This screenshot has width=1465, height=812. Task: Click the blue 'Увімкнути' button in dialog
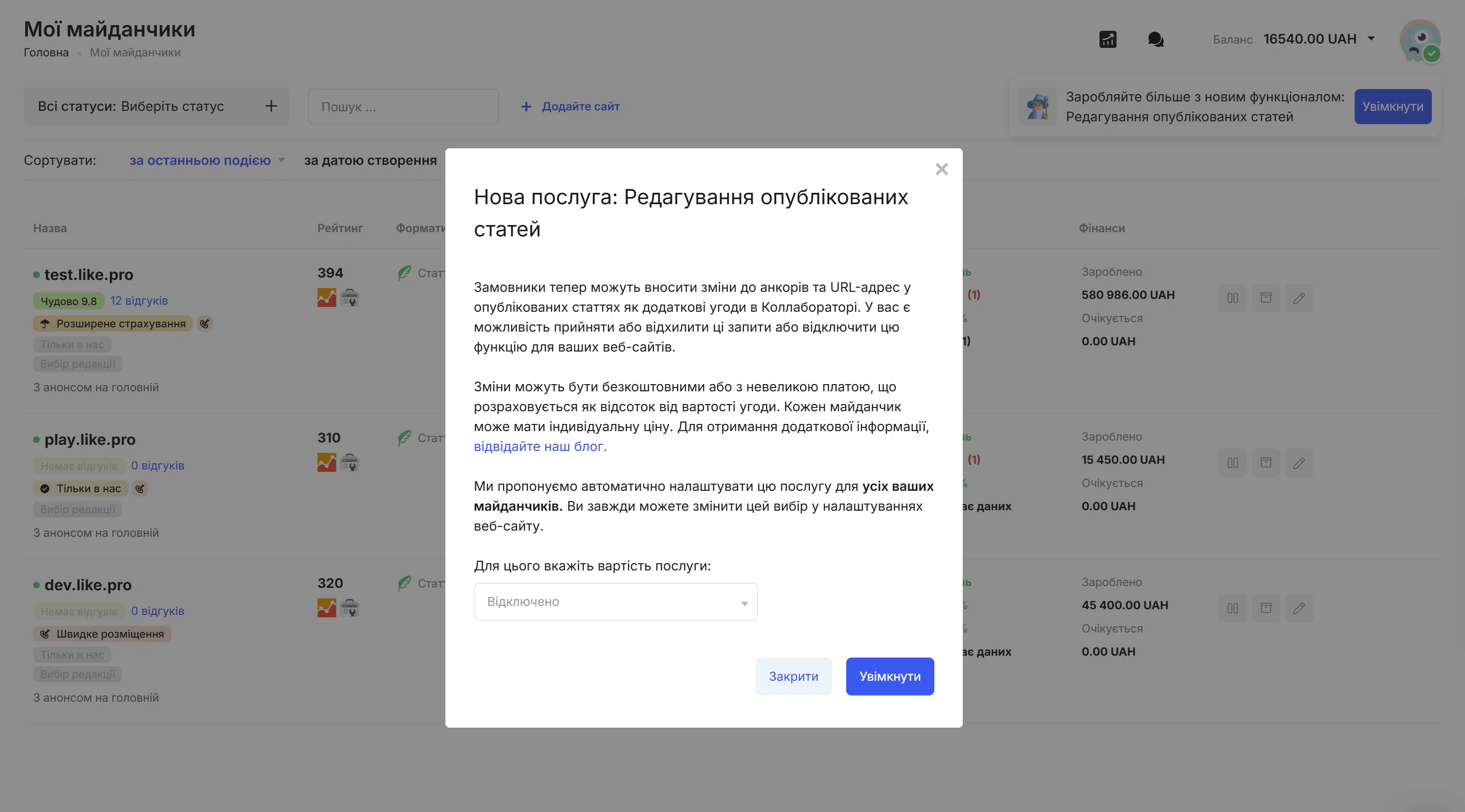point(889,676)
